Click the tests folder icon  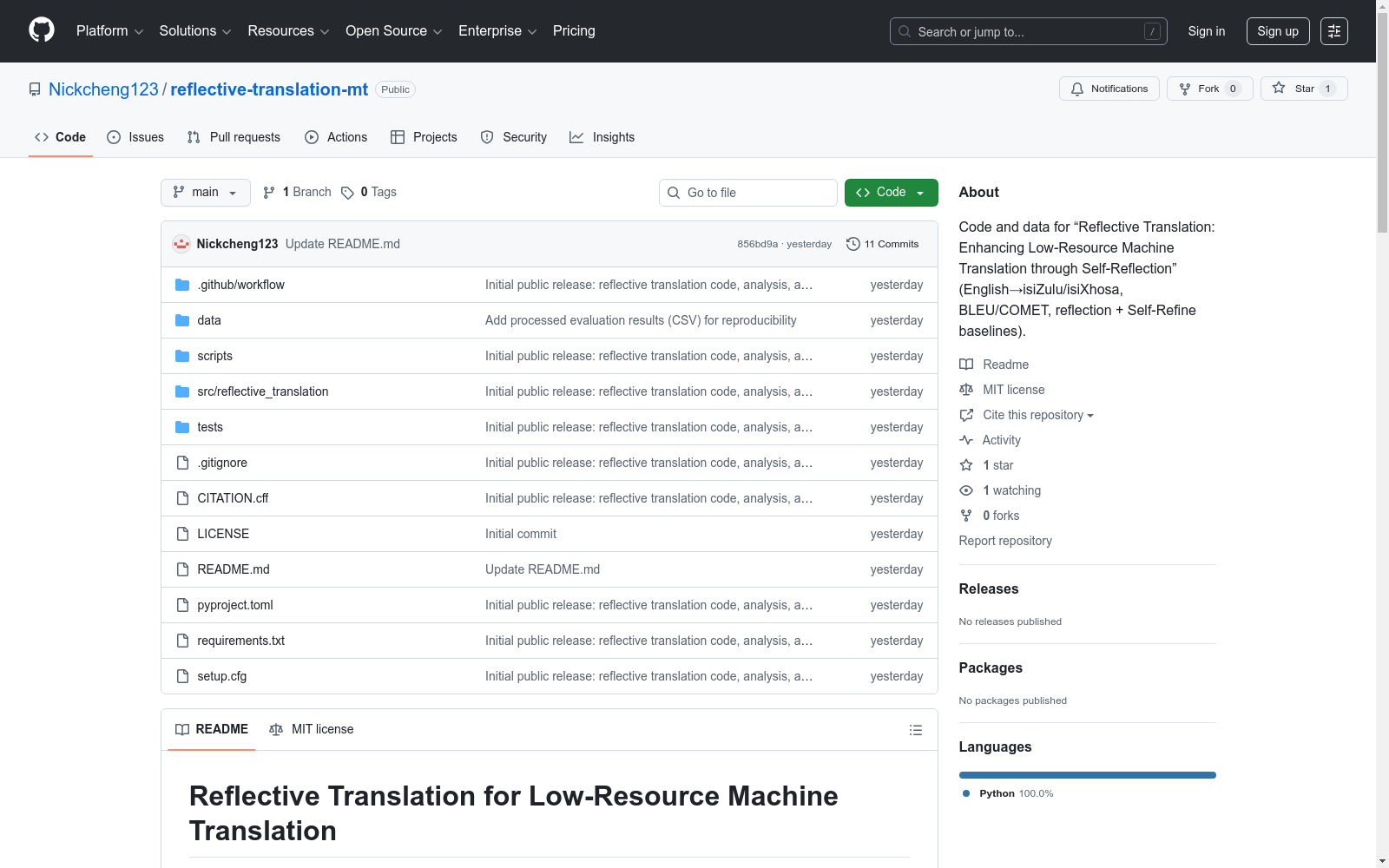[182, 427]
